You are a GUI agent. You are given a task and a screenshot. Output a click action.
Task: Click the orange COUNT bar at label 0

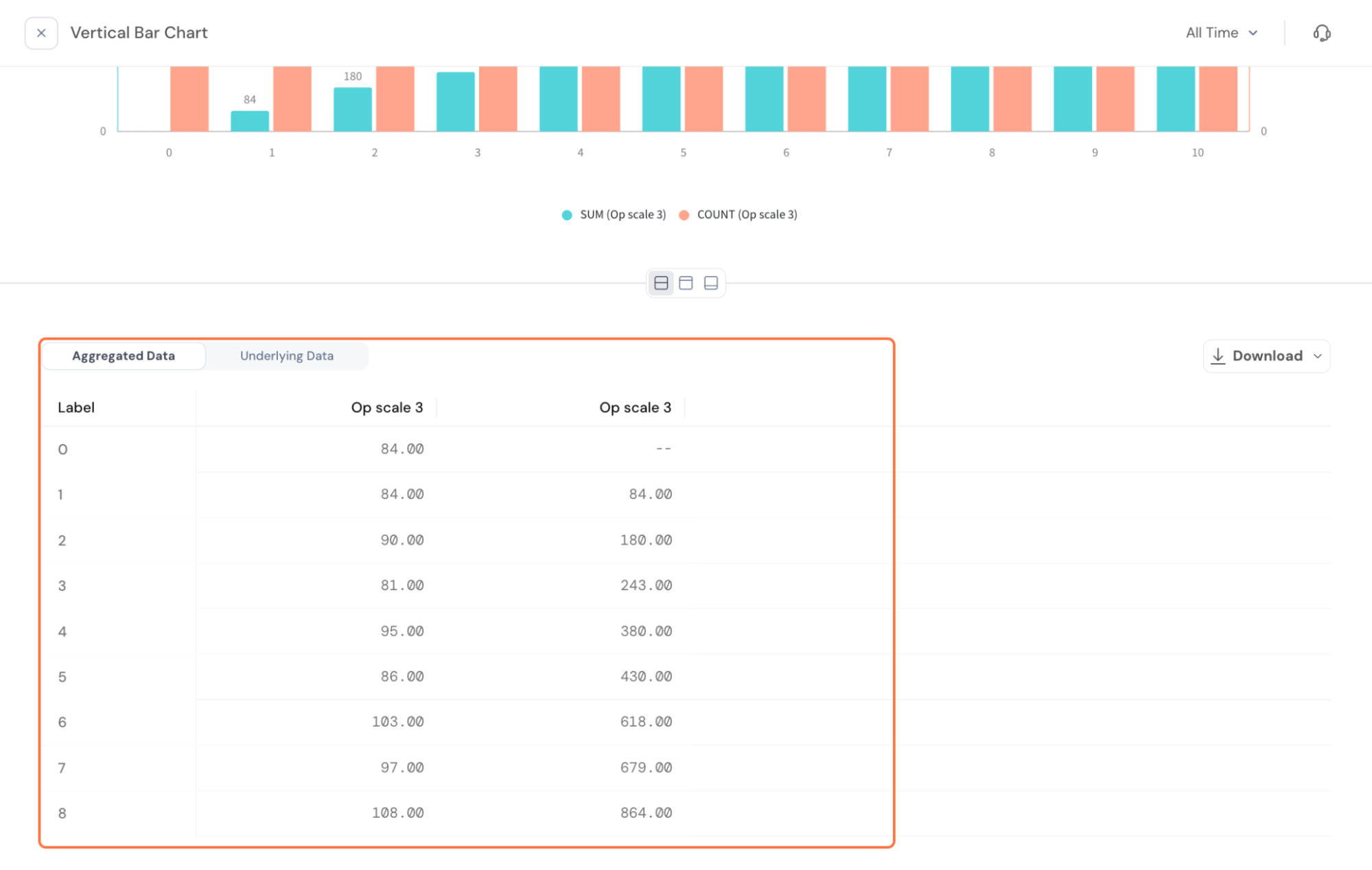(189, 99)
